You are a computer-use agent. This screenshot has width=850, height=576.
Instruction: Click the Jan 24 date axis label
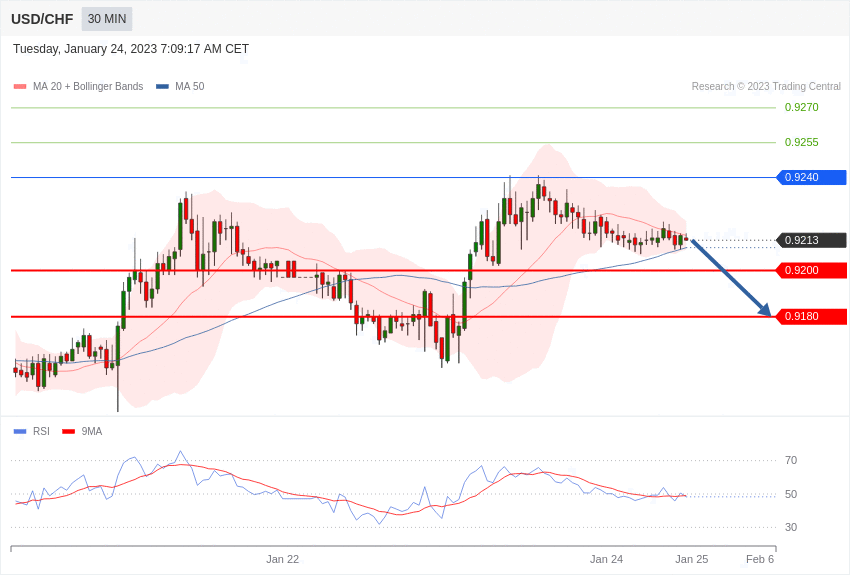coord(606,559)
